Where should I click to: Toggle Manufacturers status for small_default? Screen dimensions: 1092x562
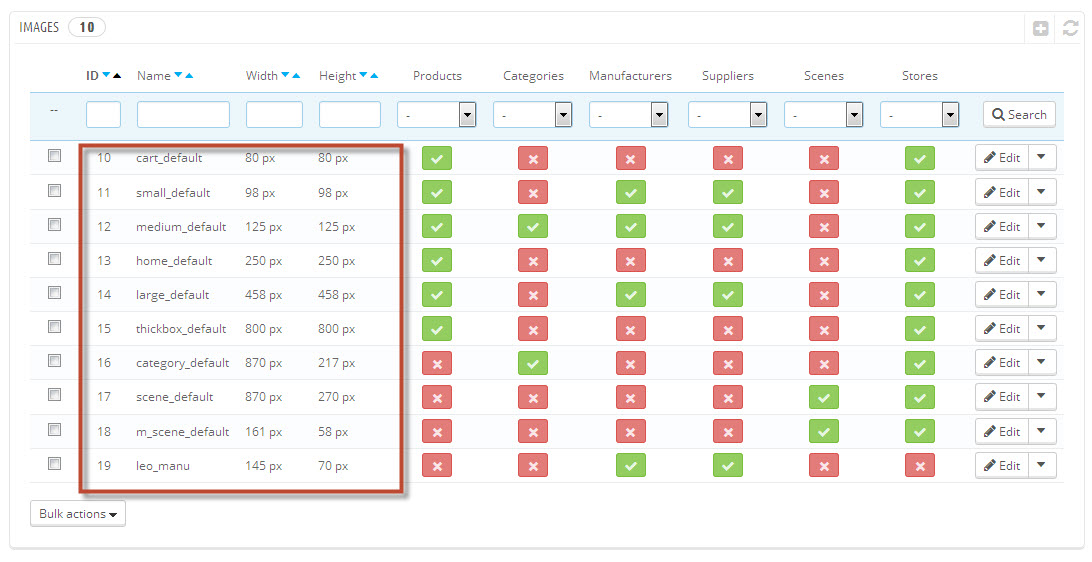(x=631, y=192)
